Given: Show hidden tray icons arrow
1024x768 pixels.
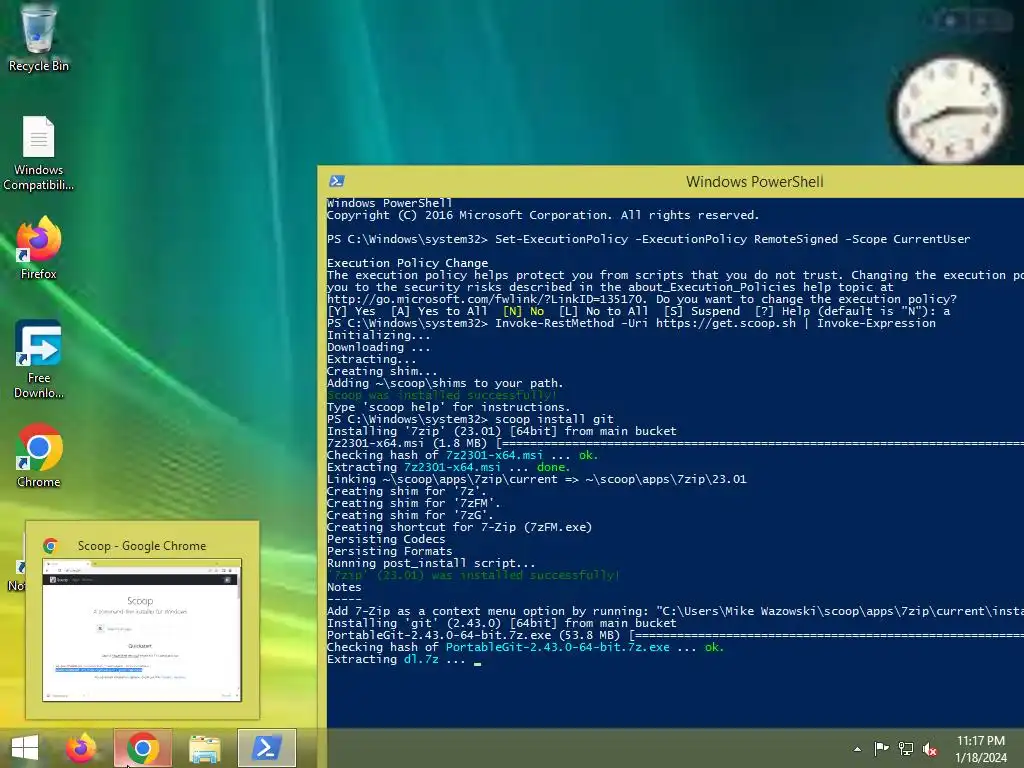Looking at the screenshot, I should click(x=857, y=749).
